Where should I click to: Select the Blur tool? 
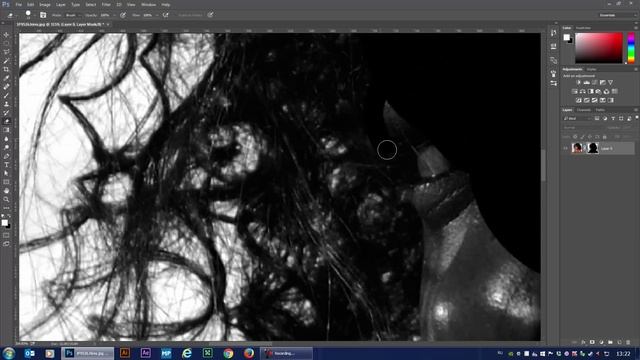6,139
